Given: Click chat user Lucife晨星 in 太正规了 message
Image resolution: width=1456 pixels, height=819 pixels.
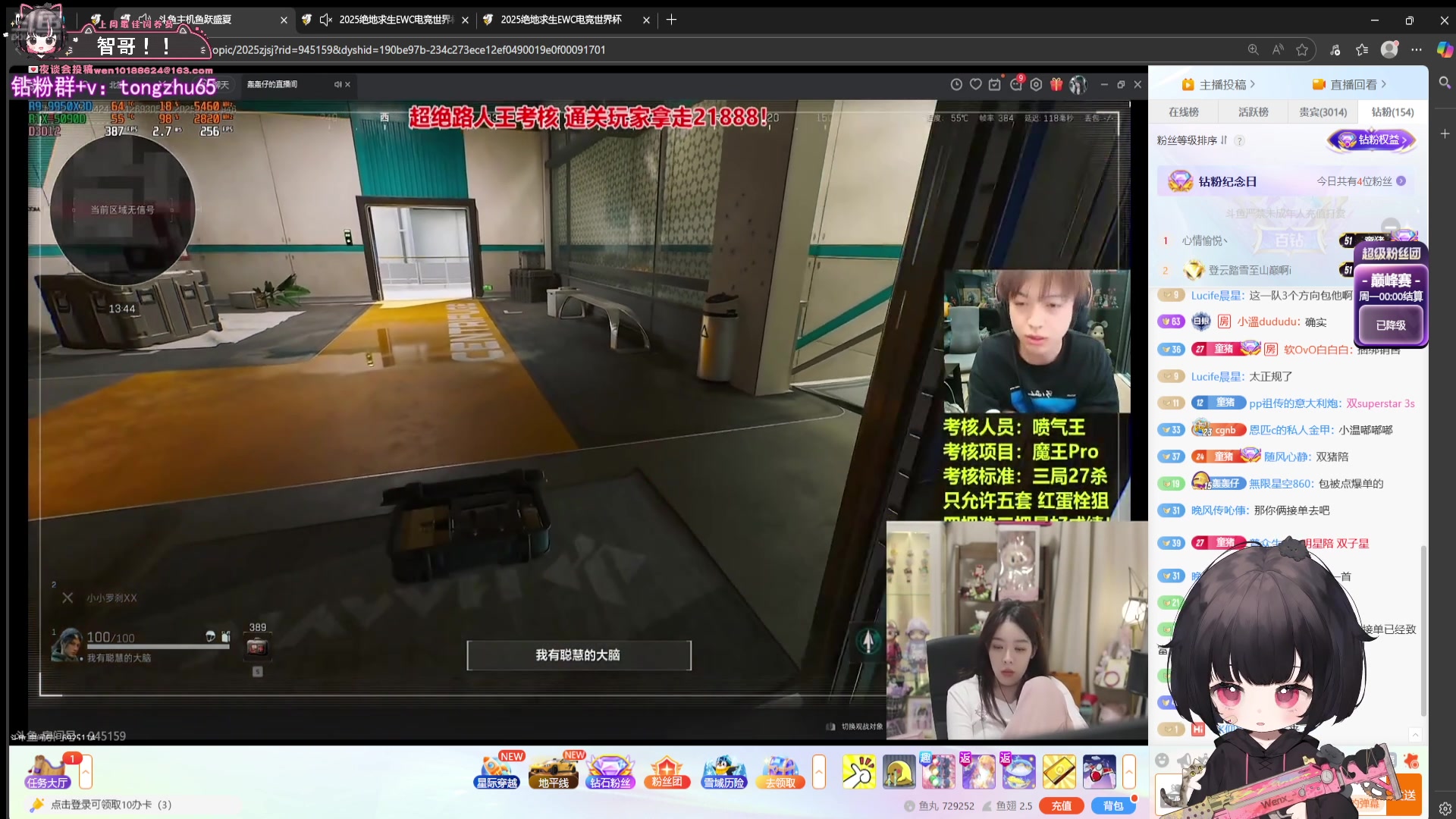Looking at the screenshot, I should (1217, 377).
